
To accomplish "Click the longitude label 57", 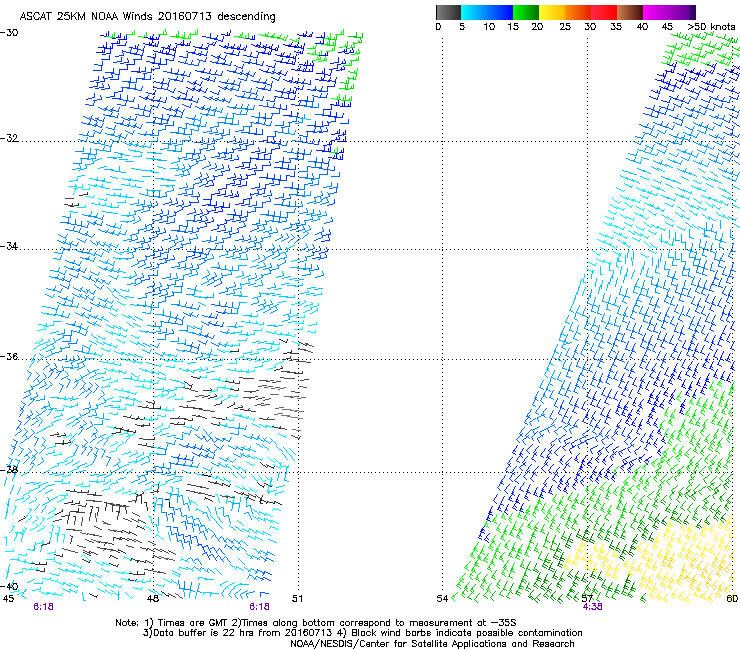I will coord(587,599).
